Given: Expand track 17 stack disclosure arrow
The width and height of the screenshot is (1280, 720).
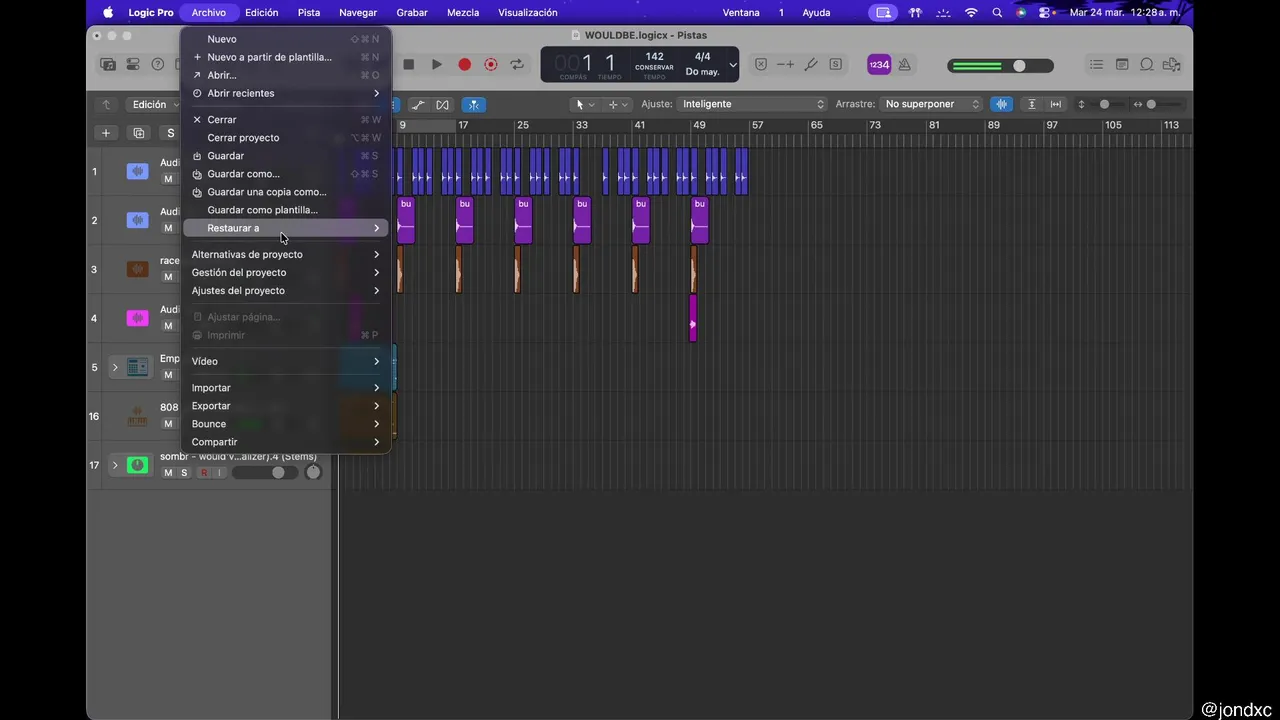Looking at the screenshot, I should pos(115,465).
